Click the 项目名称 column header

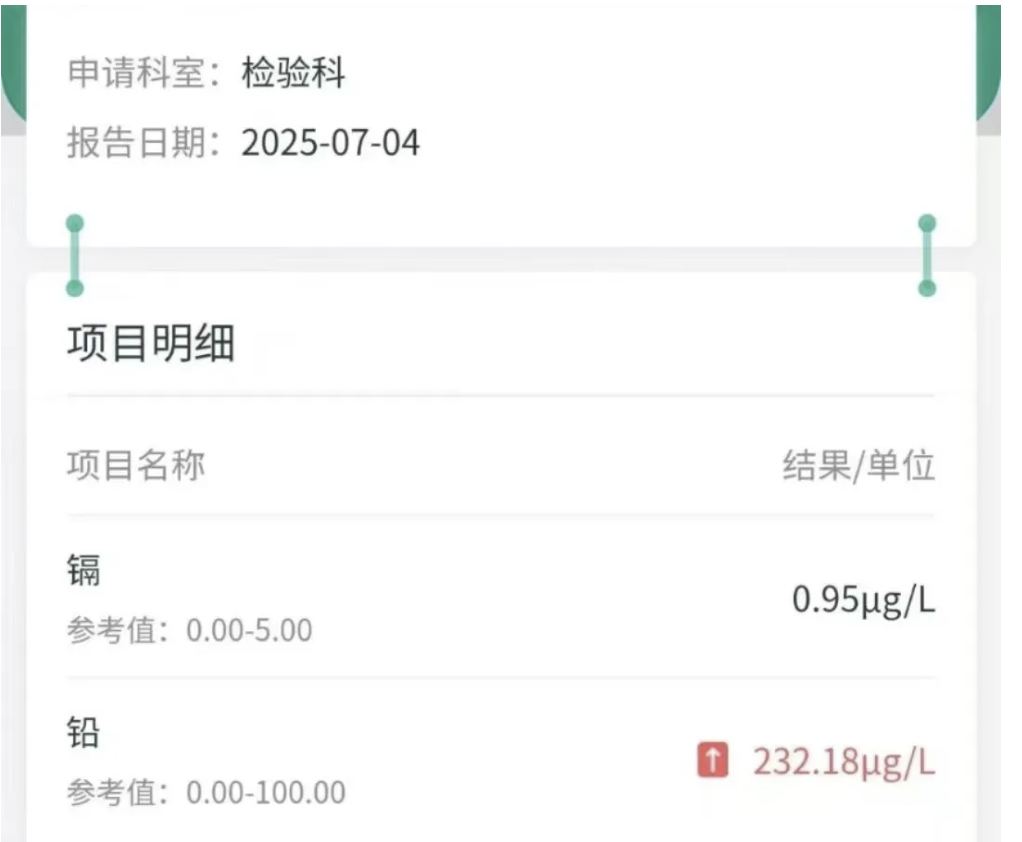pyautogui.click(x=136, y=465)
